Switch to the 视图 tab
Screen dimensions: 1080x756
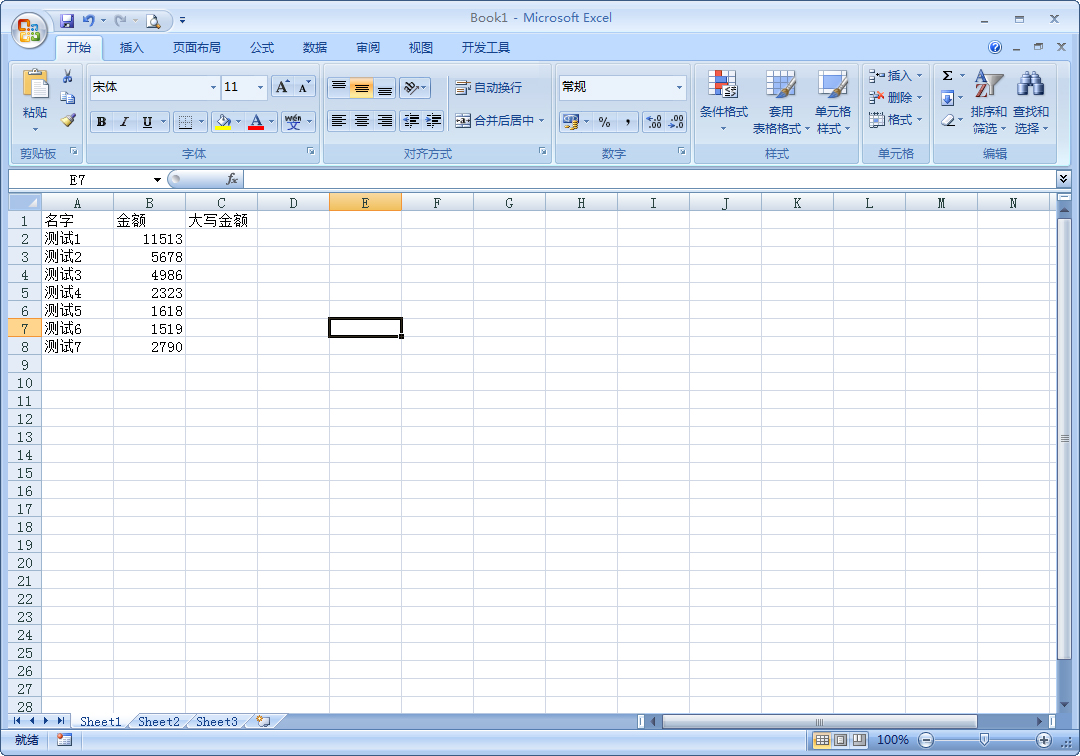421,48
